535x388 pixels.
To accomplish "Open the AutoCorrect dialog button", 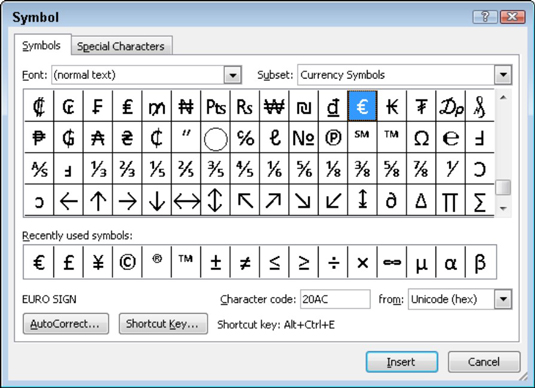I will tap(66, 324).
